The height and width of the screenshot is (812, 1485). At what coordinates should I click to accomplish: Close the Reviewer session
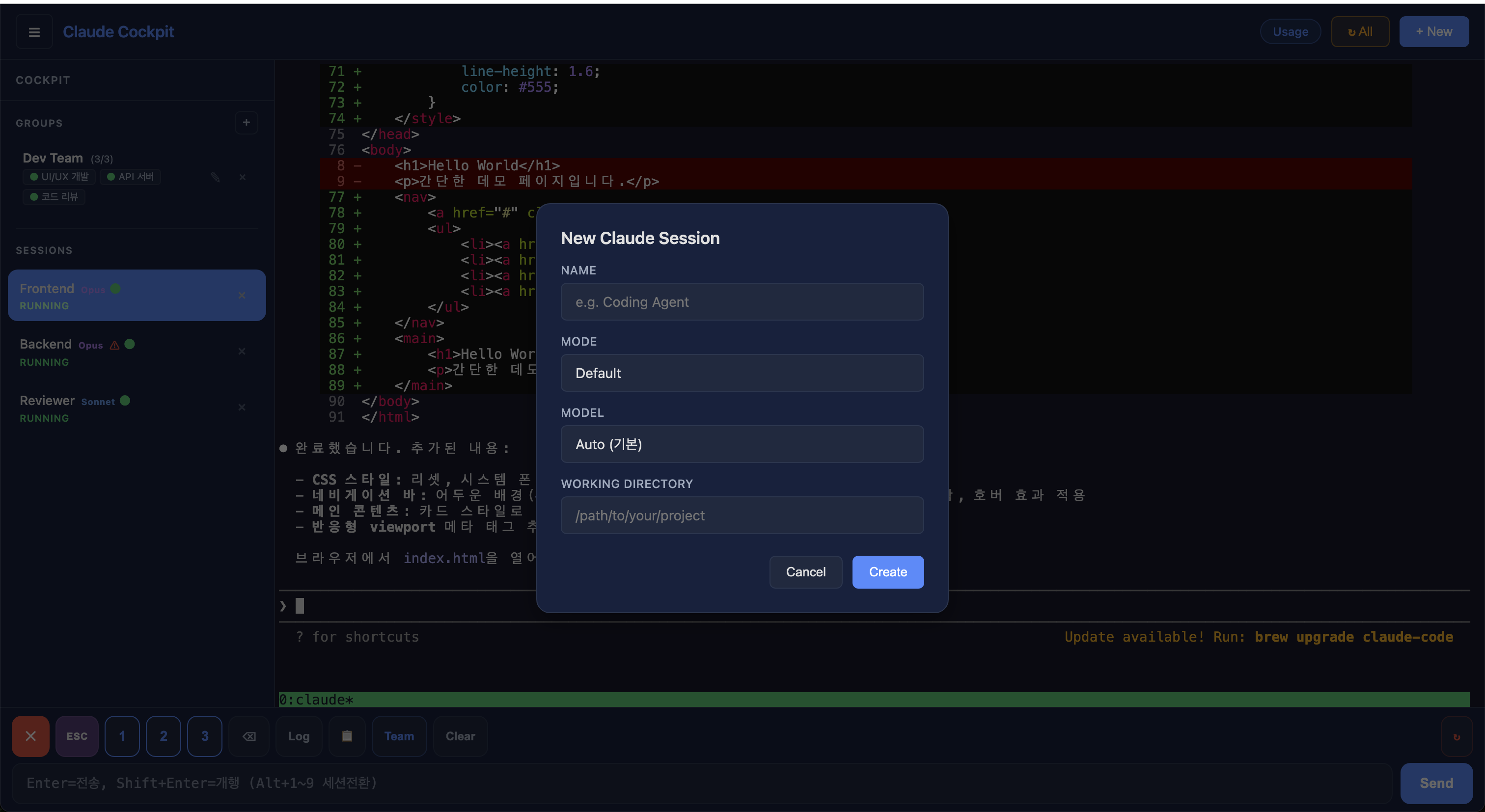(x=242, y=407)
